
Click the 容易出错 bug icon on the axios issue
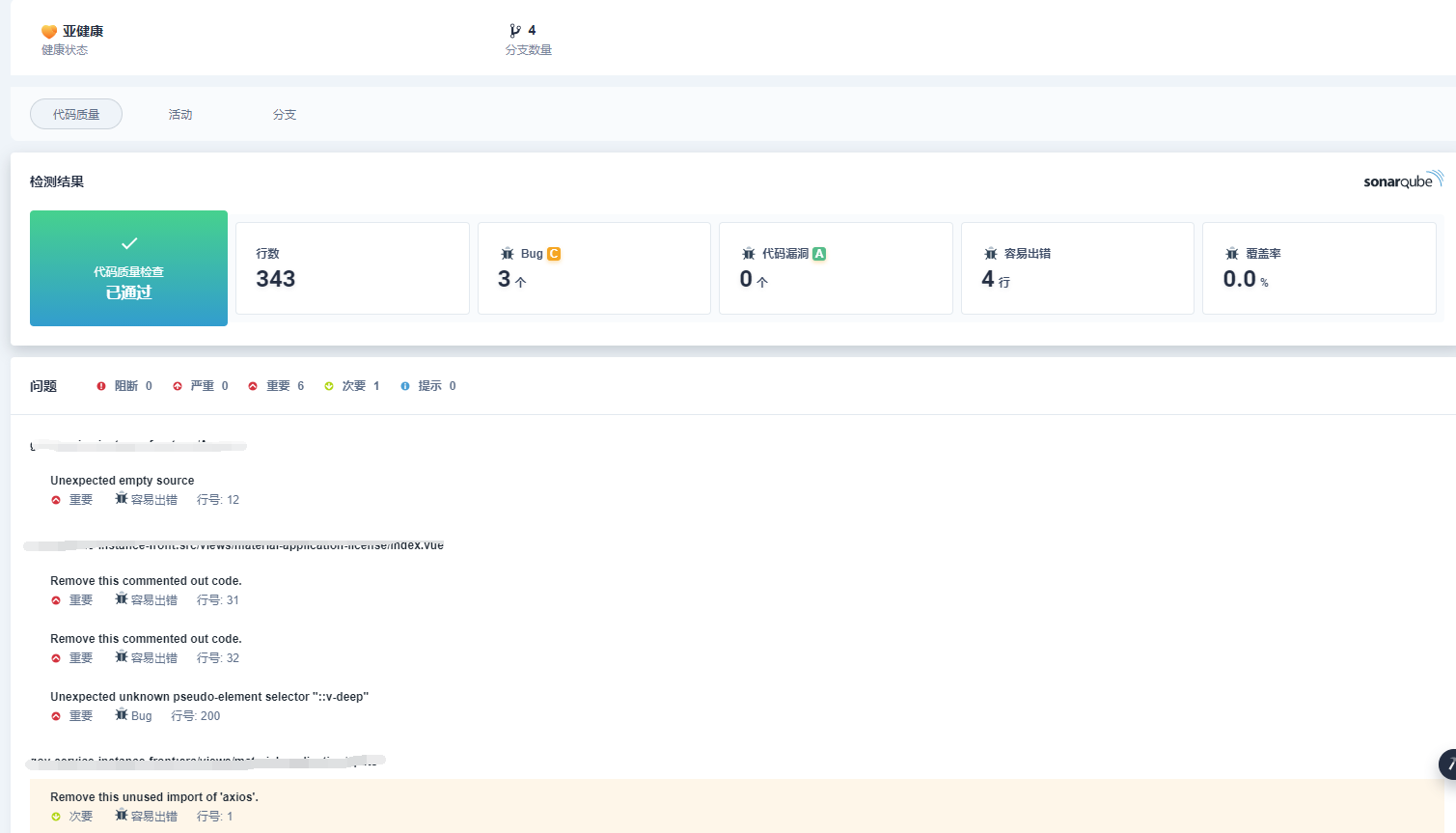(x=122, y=816)
